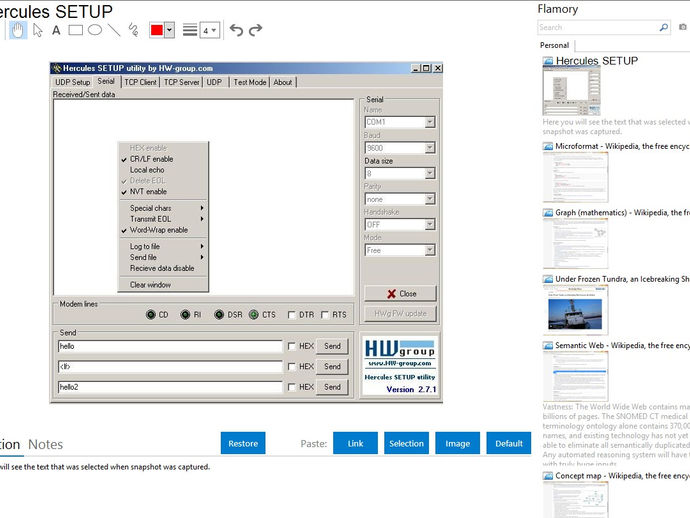Open the Handshake dropdown
Viewport: 690px width, 518px height.
[429, 225]
